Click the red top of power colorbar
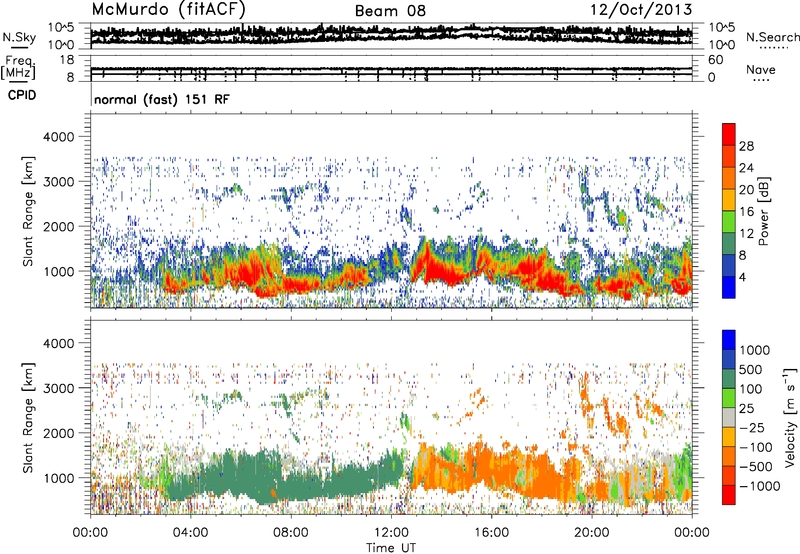This screenshot has height=554, width=800. [729, 134]
